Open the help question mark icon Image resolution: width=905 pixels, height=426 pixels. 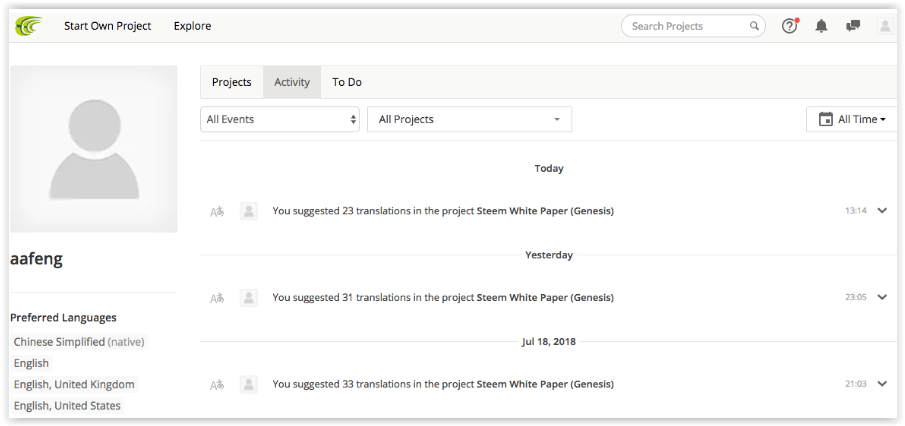pyautogui.click(x=790, y=26)
